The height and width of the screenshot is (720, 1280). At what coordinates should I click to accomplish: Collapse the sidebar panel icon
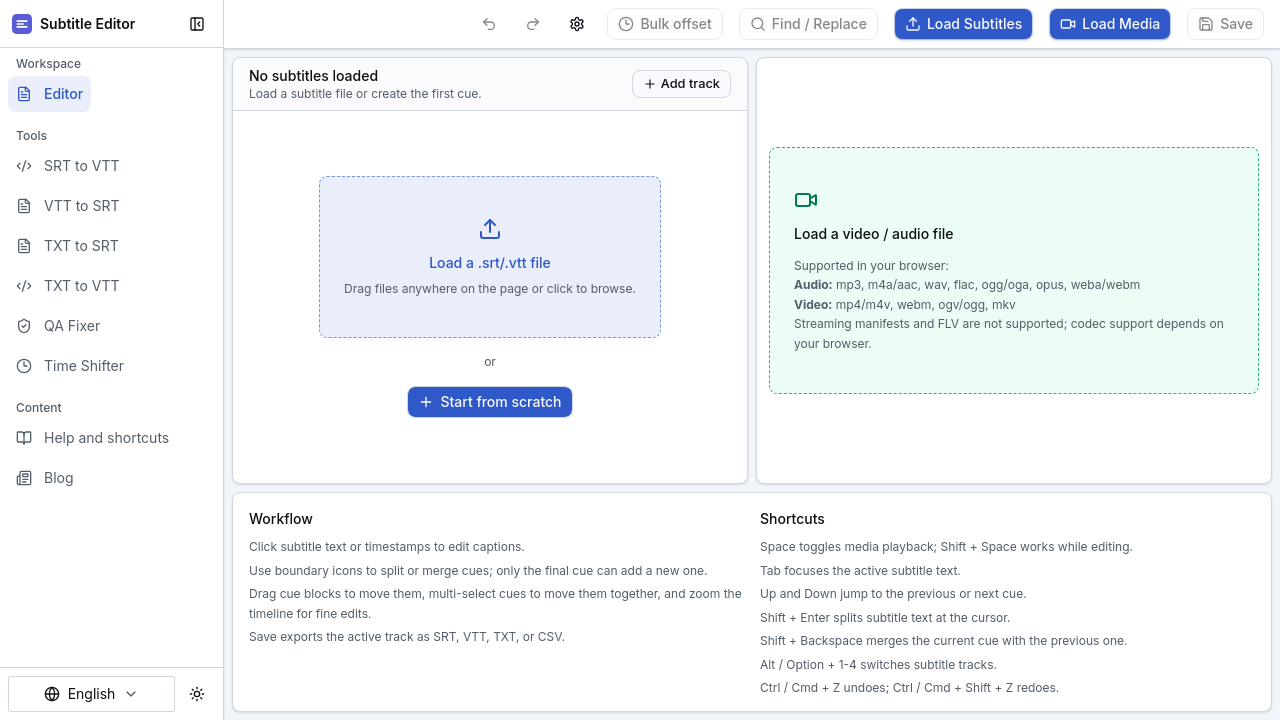point(197,24)
